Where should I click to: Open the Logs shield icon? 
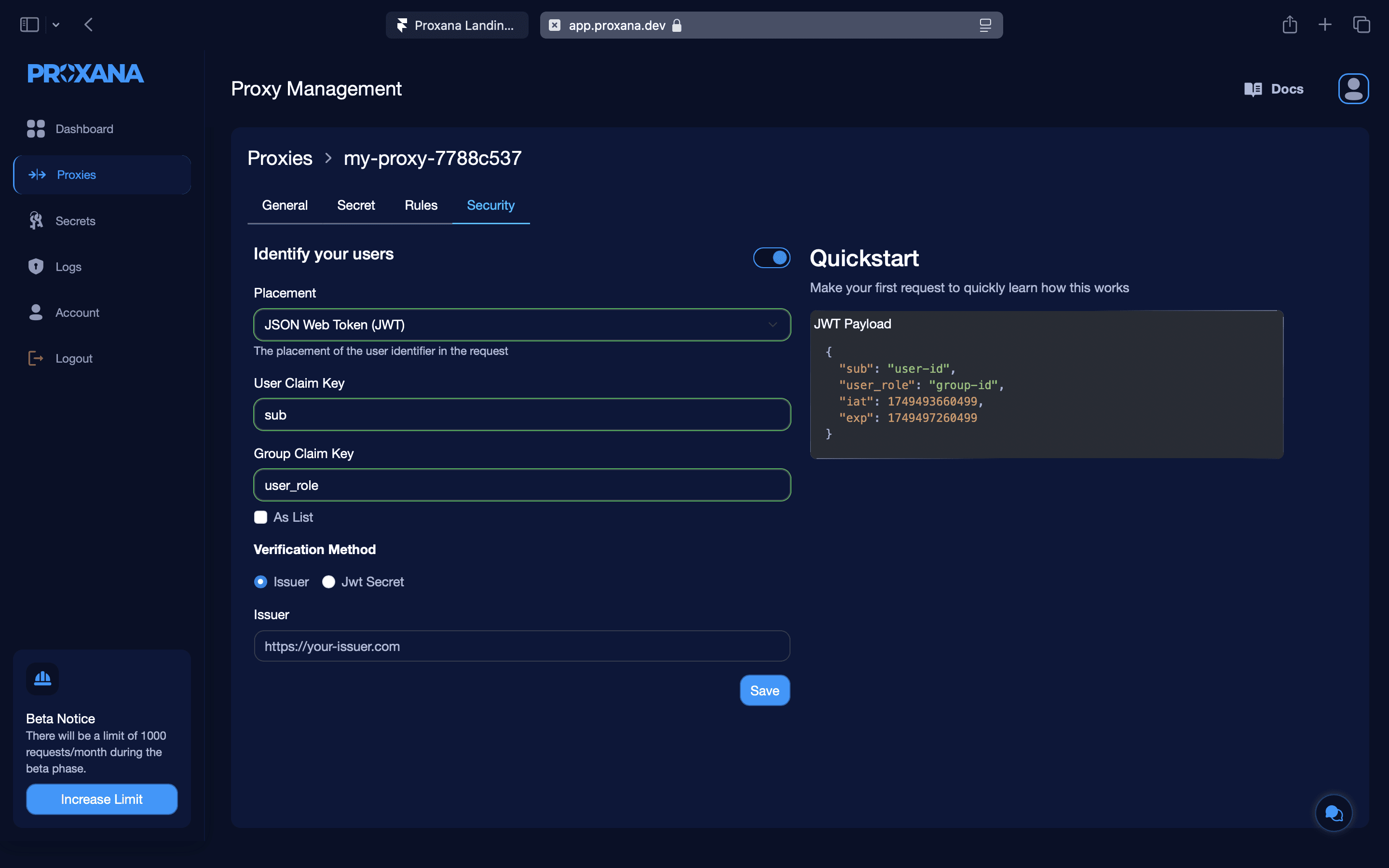(x=36, y=266)
